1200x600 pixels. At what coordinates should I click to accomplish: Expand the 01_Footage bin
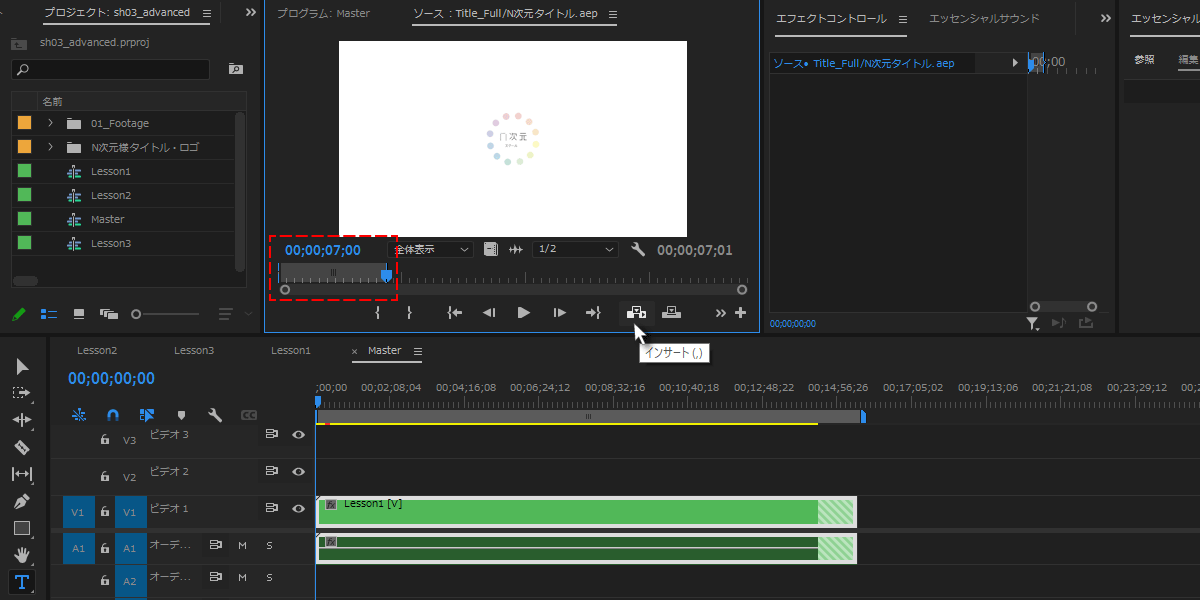point(50,123)
